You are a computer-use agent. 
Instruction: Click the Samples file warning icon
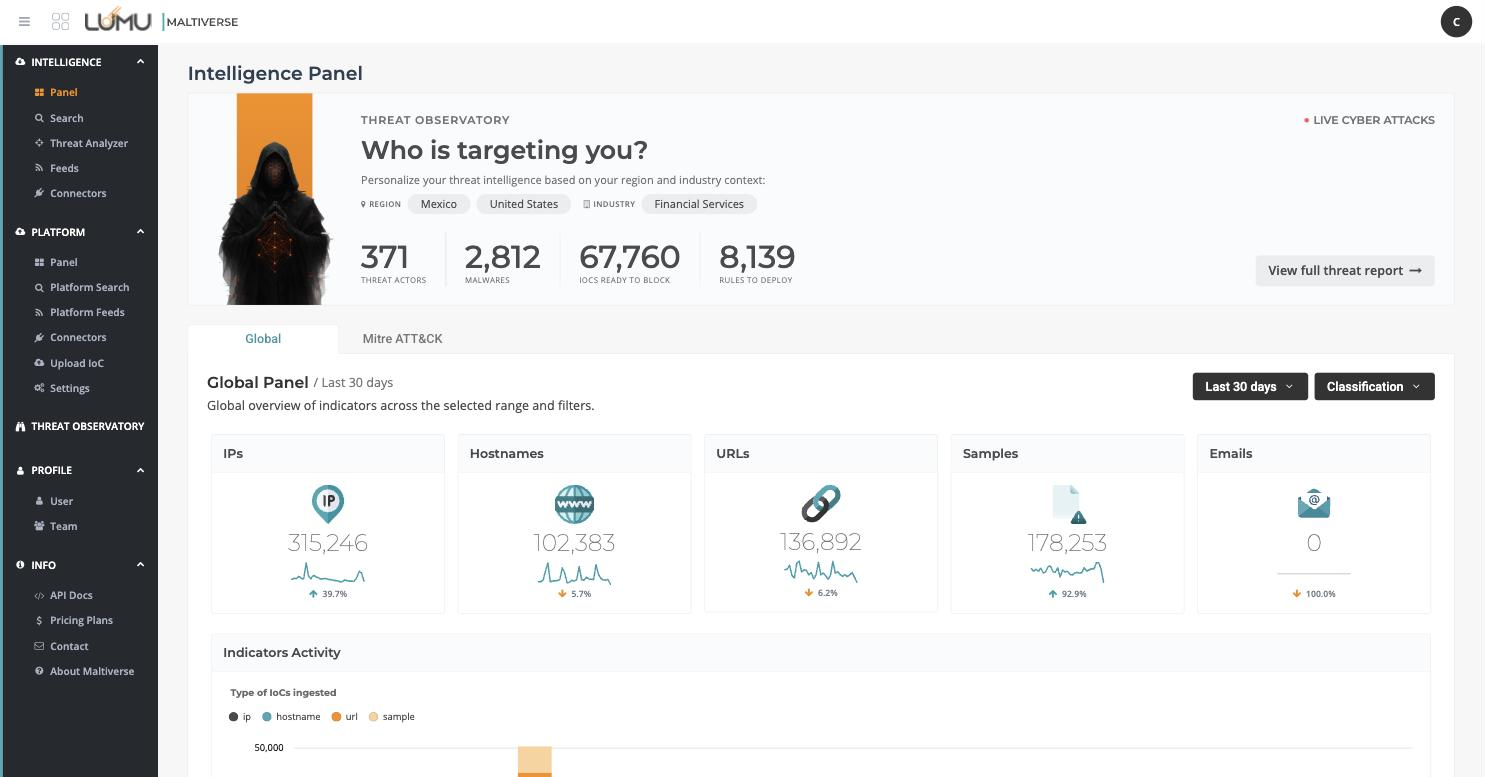(1068, 504)
